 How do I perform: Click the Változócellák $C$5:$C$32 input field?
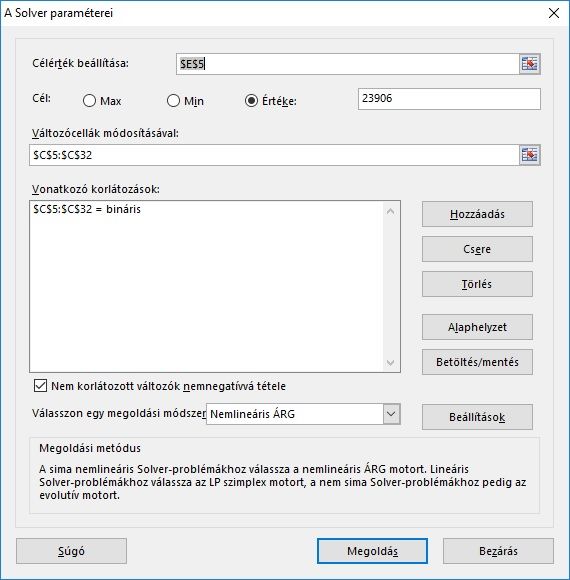coord(274,155)
